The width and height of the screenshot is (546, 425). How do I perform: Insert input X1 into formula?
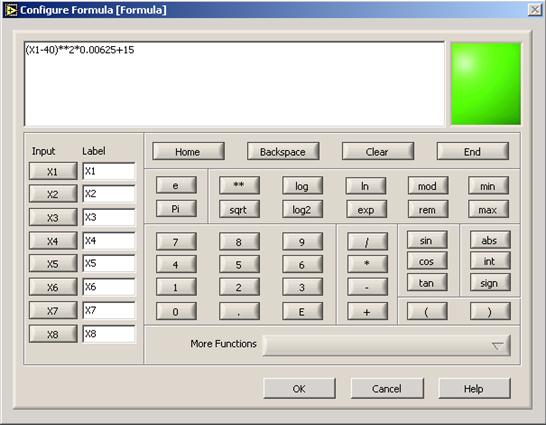pyautogui.click(x=53, y=171)
